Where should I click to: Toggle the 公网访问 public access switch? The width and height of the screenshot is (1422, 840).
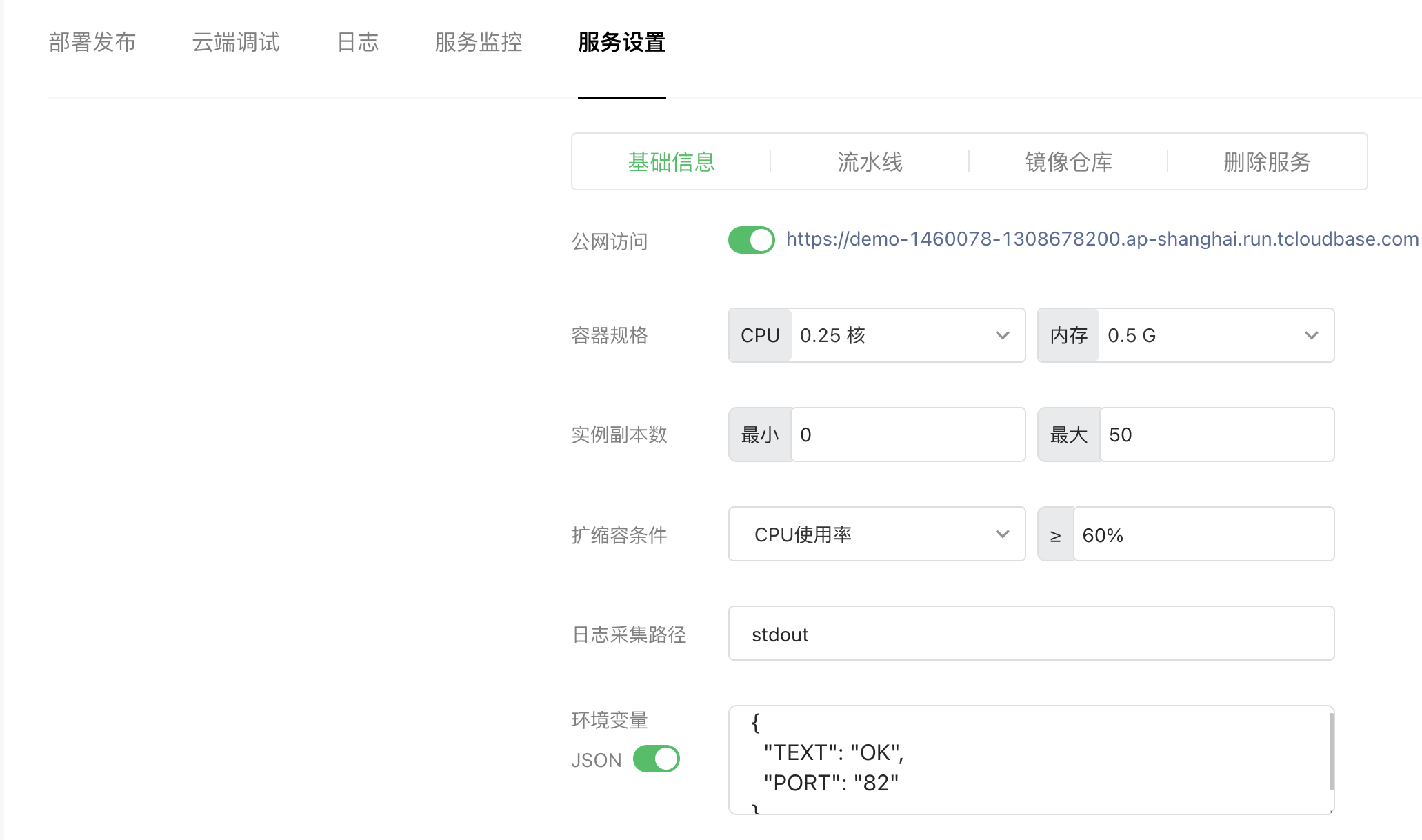coord(751,240)
